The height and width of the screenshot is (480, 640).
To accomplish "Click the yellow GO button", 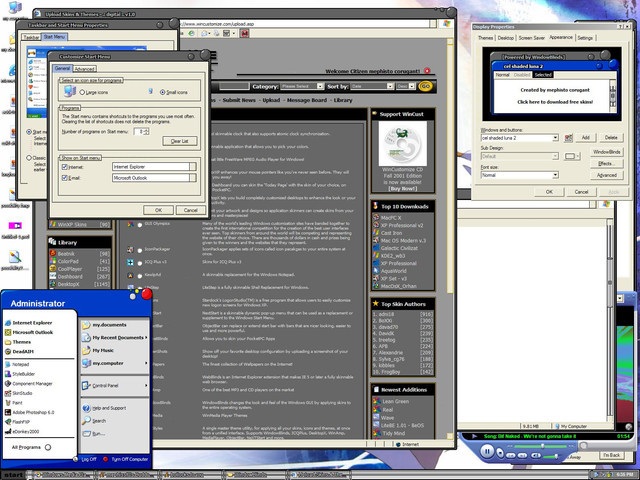I will (x=425, y=86).
